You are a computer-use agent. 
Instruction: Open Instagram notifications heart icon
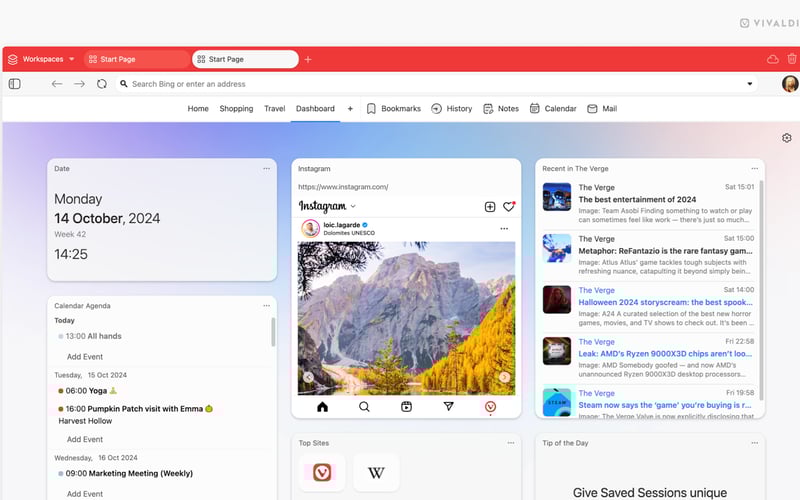click(x=509, y=207)
